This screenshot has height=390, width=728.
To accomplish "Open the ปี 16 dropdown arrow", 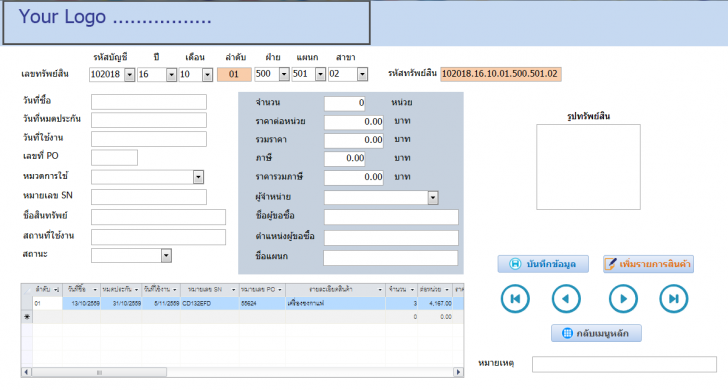I will coord(171,74).
